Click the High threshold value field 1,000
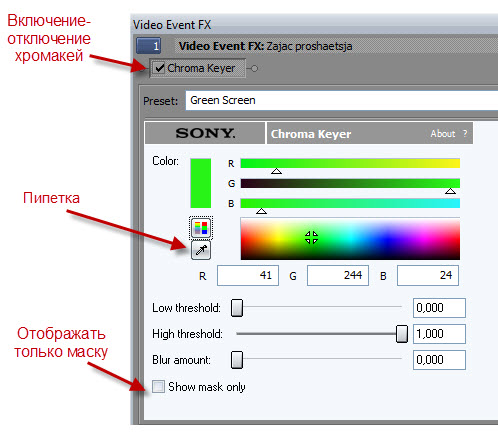This screenshot has height=439, width=498. coord(439,334)
